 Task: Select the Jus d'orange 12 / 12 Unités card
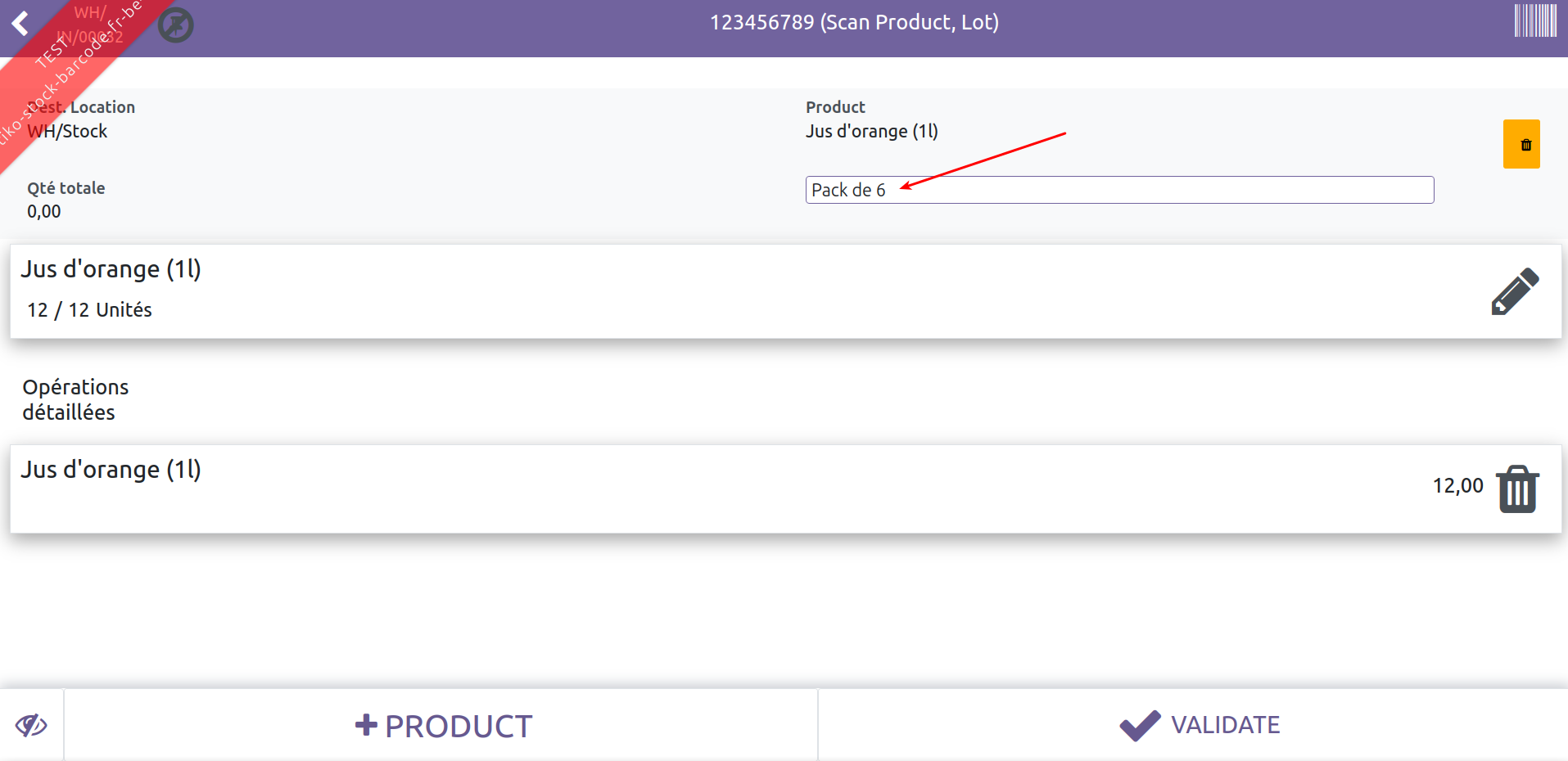785,291
